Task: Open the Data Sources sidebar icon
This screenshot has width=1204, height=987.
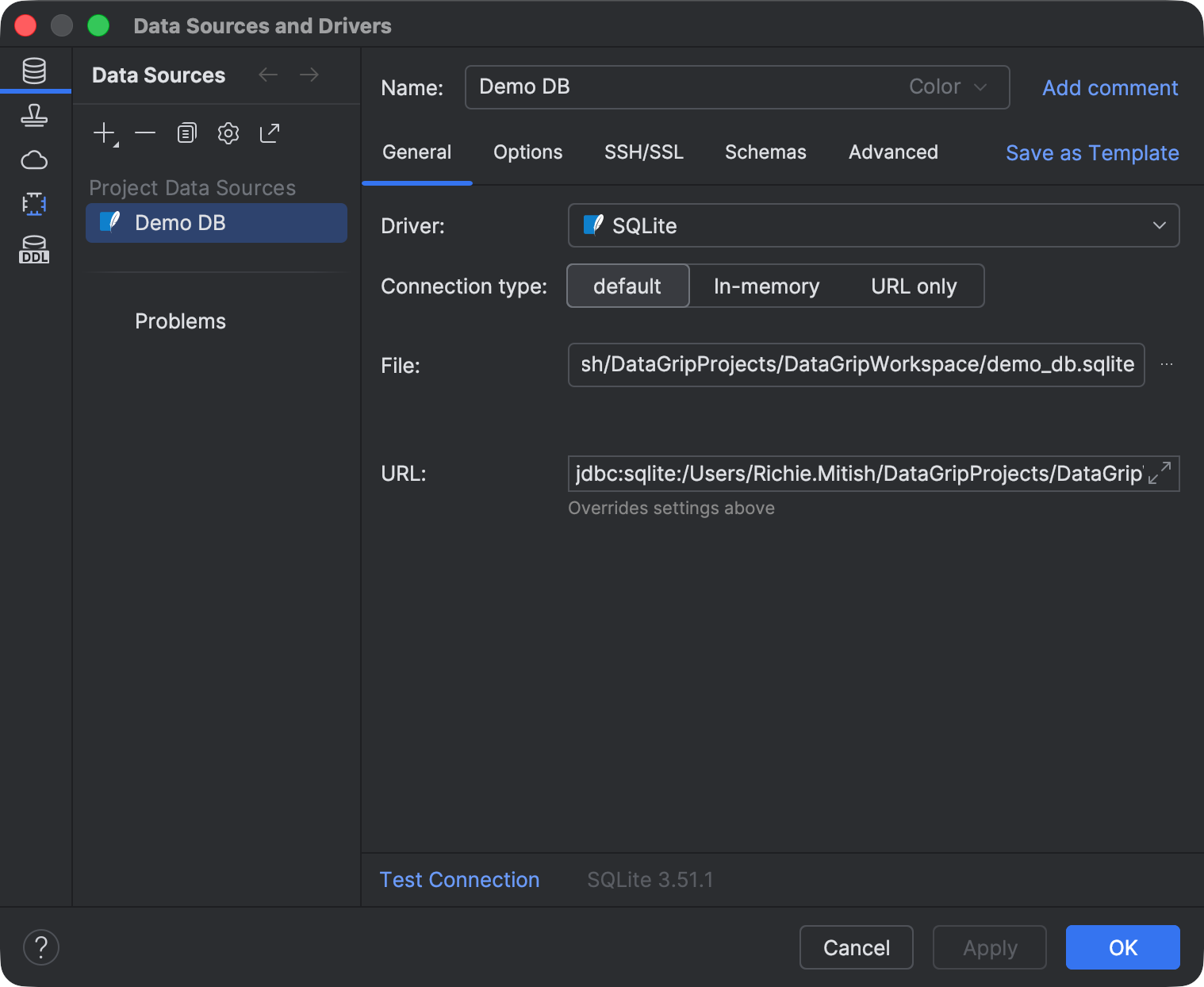Action: [34, 71]
